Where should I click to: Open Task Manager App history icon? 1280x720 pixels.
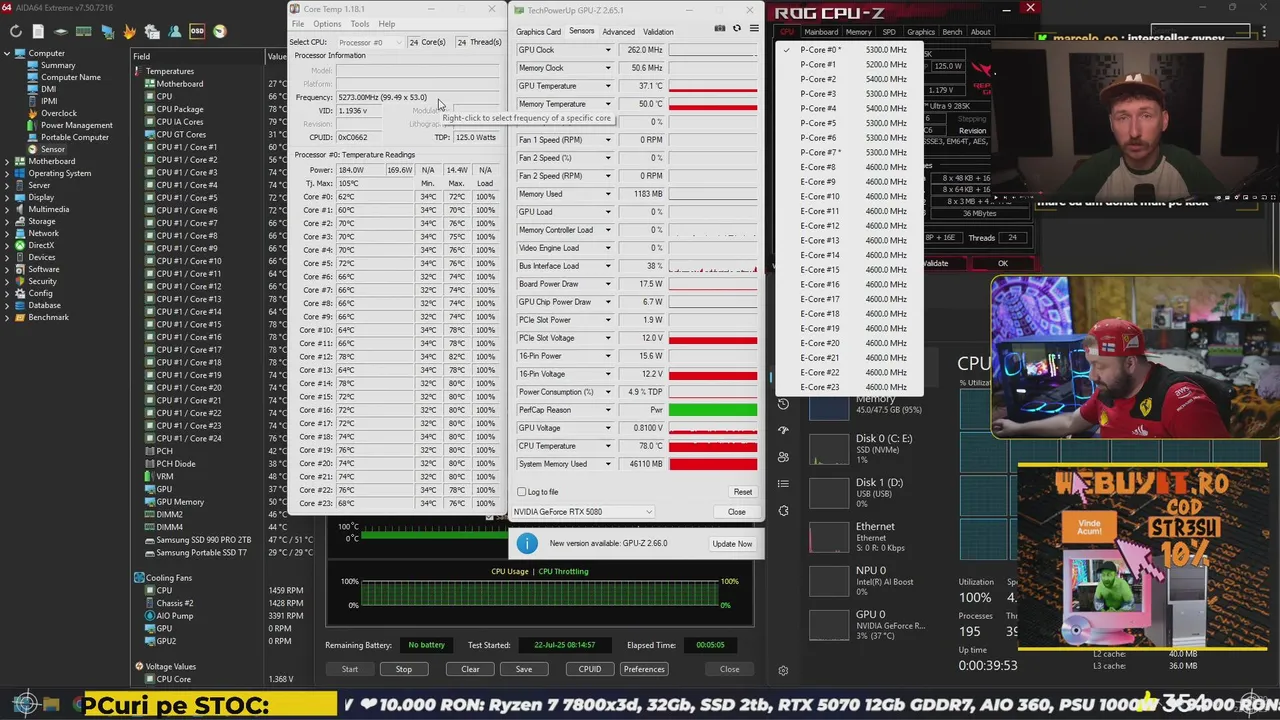(783, 404)
